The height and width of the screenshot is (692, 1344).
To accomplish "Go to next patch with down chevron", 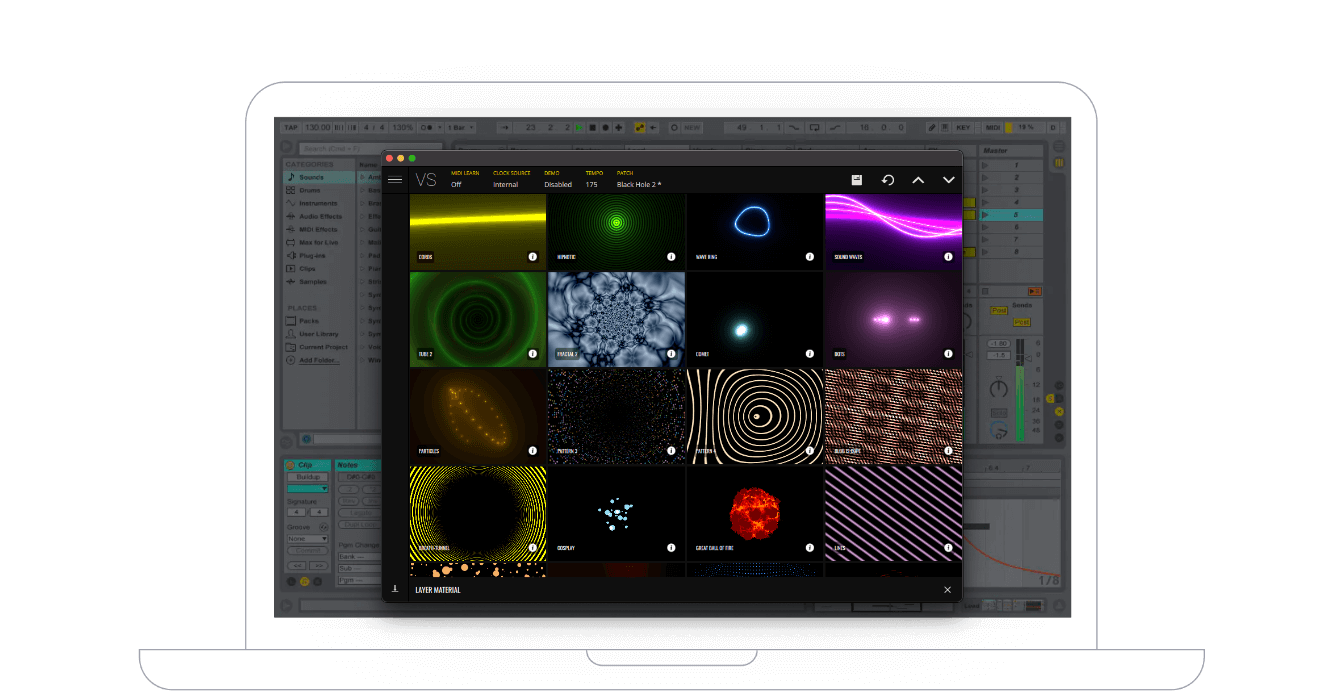I will [x=948, y=180].
